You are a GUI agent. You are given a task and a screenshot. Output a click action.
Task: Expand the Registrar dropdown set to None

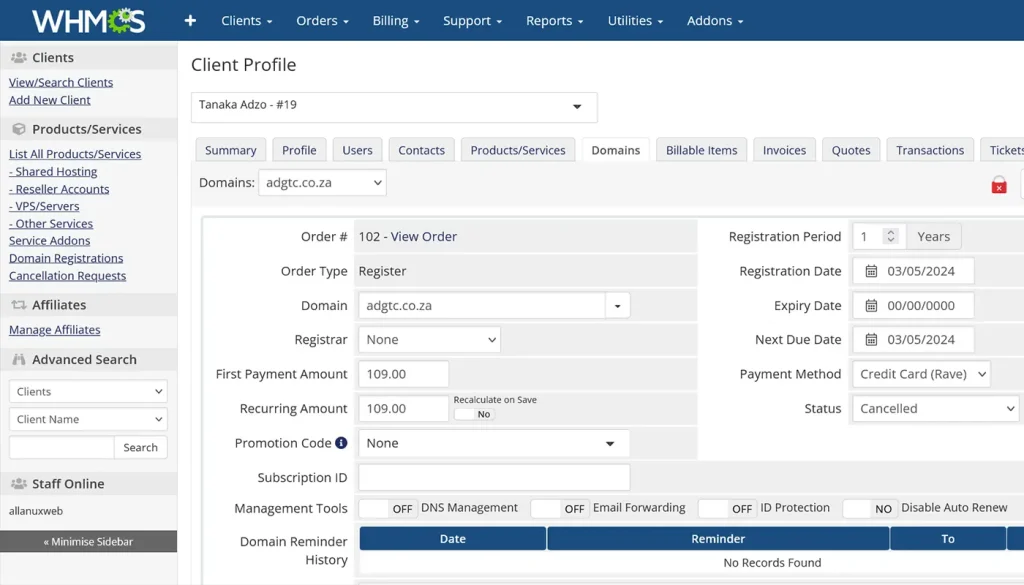428,339
